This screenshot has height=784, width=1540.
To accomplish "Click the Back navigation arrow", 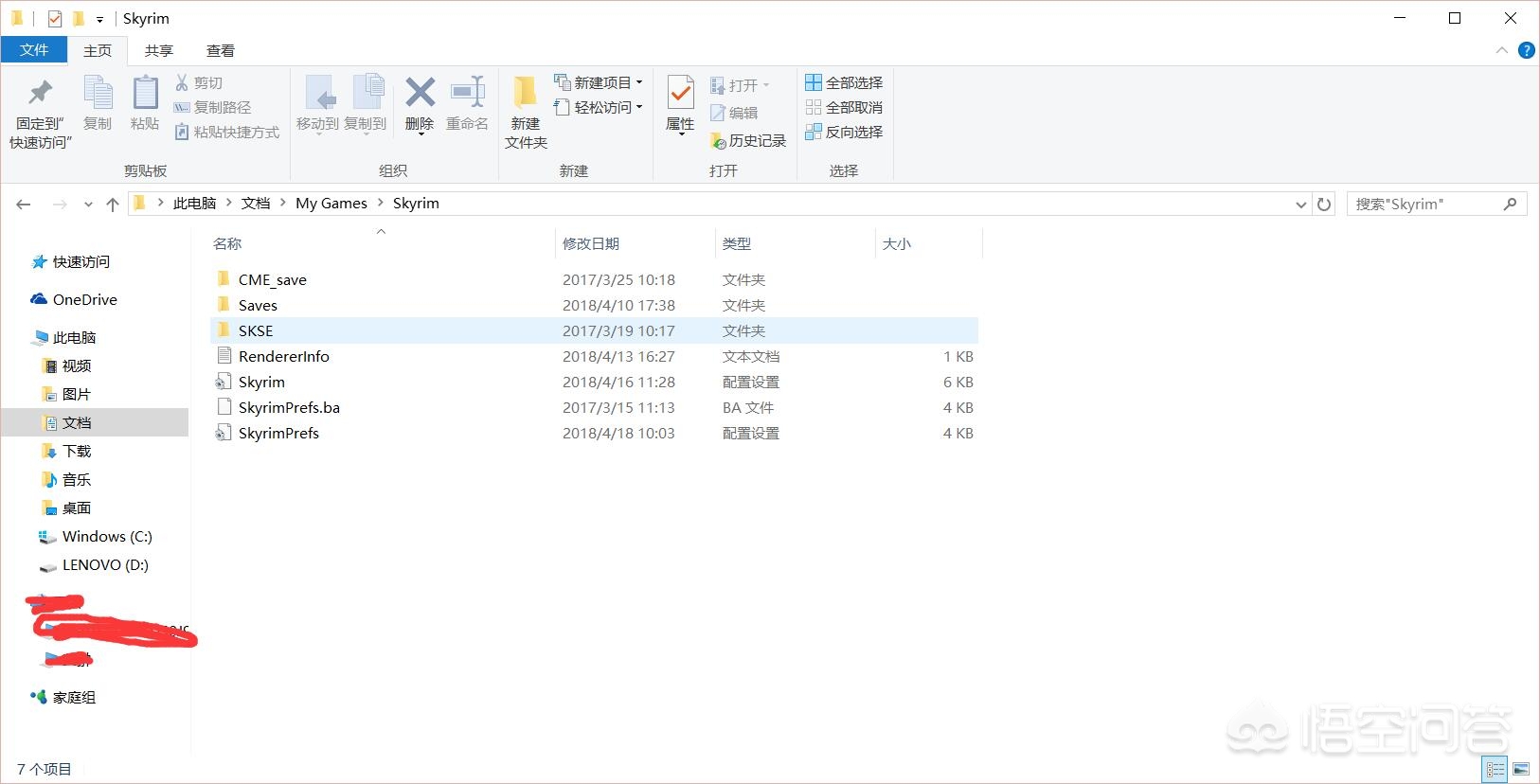I will [24, 204].
